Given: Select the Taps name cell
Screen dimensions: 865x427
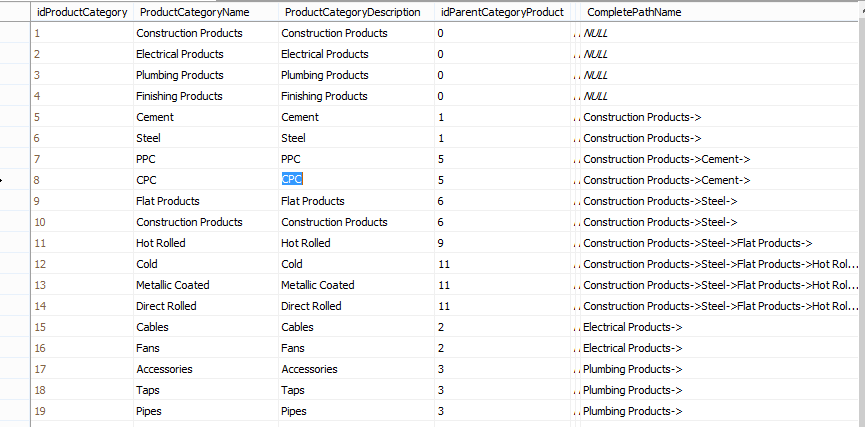Looking at the screenshot, I should (148, 390).
